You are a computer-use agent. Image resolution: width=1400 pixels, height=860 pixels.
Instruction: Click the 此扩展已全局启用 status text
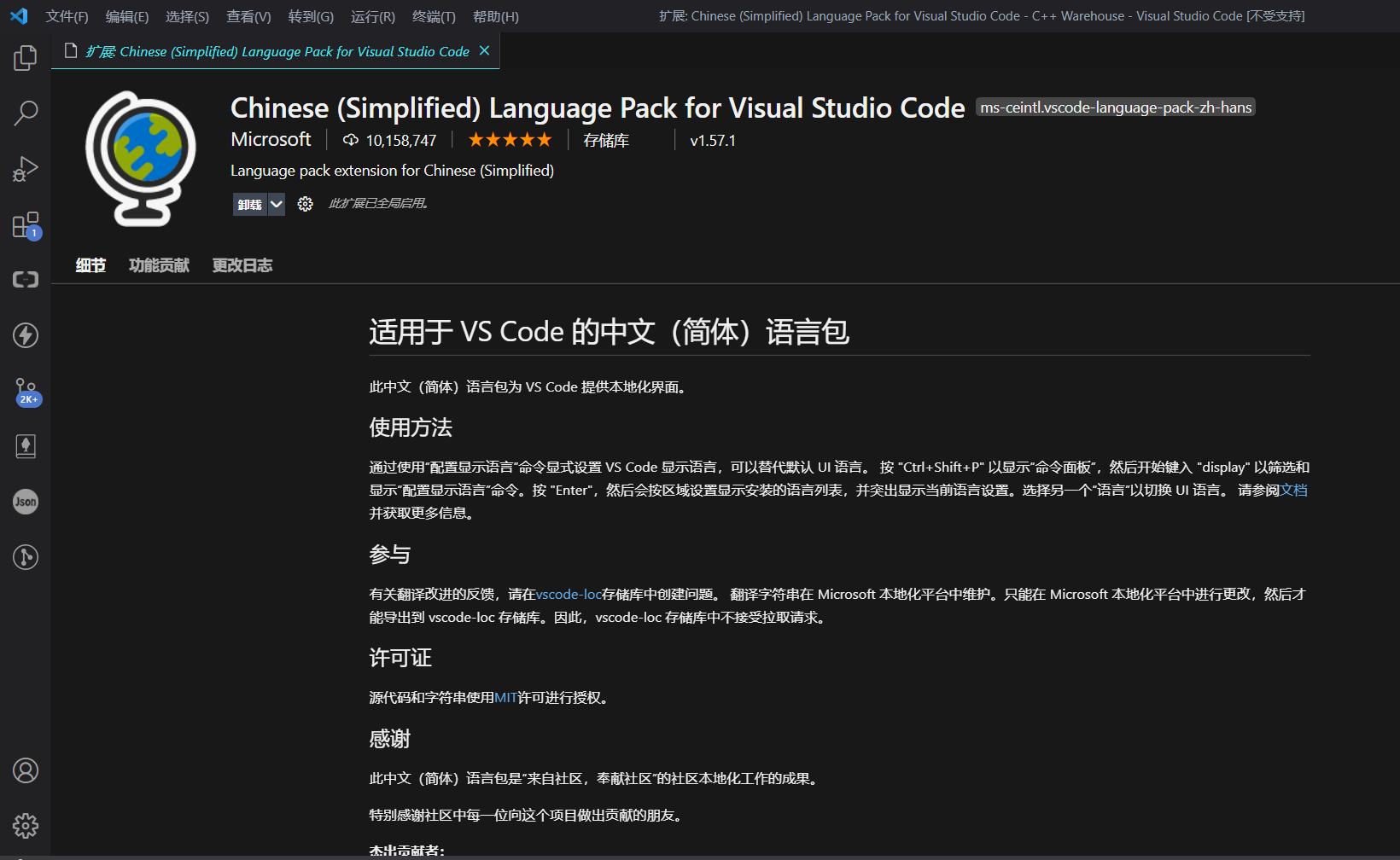coord(379,203)
